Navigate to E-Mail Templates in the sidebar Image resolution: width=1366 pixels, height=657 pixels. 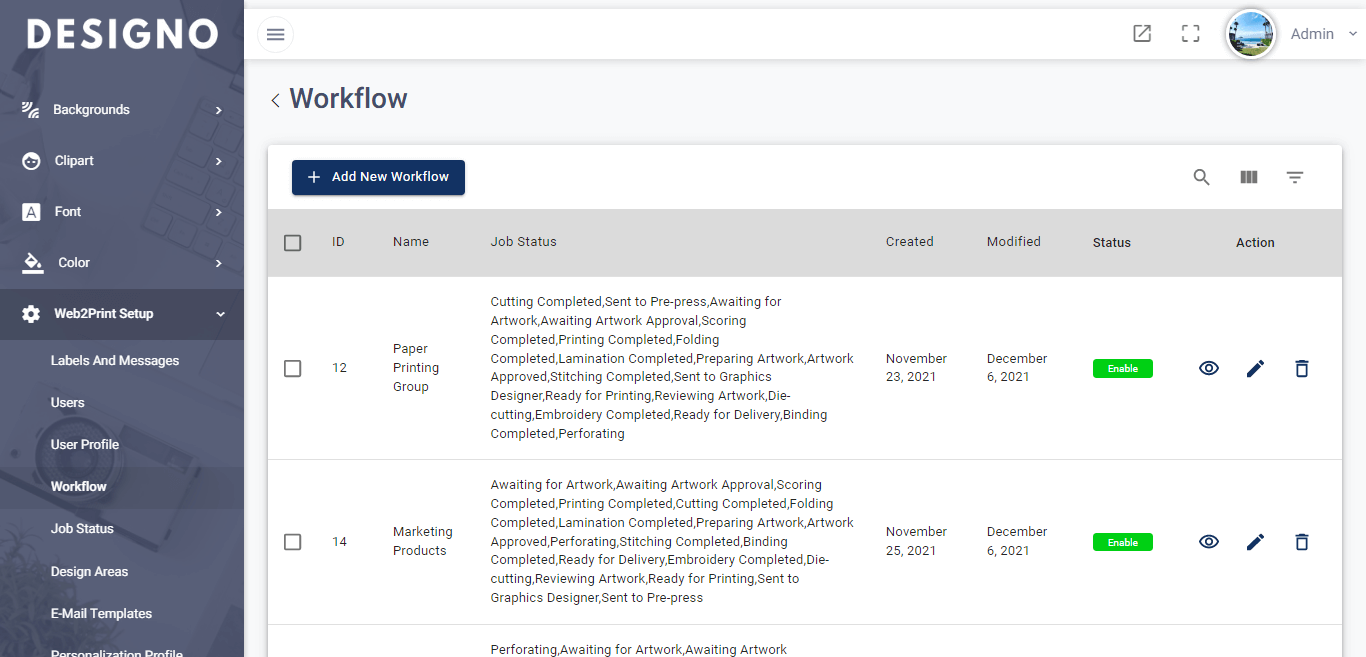pos(101,613)
